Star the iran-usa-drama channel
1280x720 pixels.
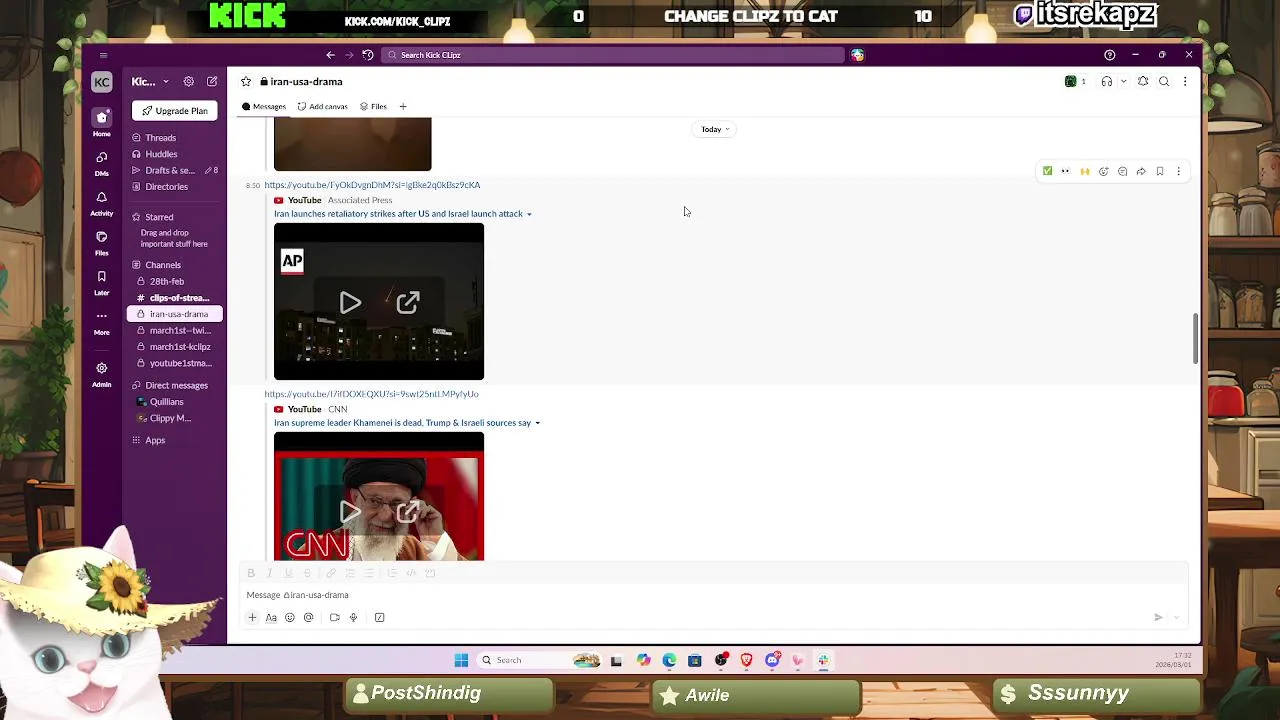pos(246,82)
